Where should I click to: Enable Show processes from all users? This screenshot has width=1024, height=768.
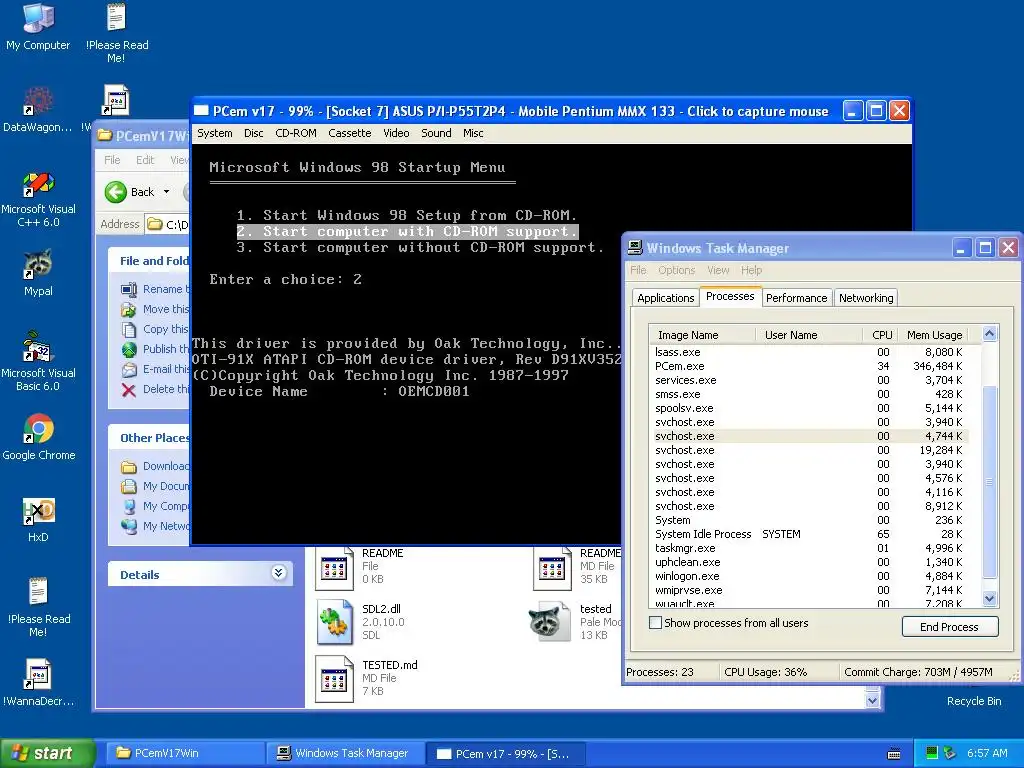(x=655, y=623)
